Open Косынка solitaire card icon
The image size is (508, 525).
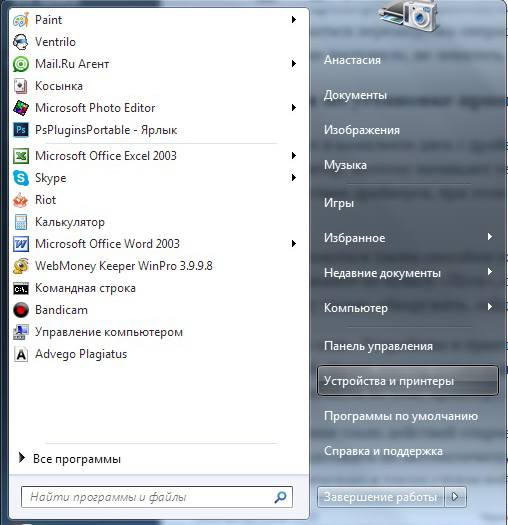point(21,86)
